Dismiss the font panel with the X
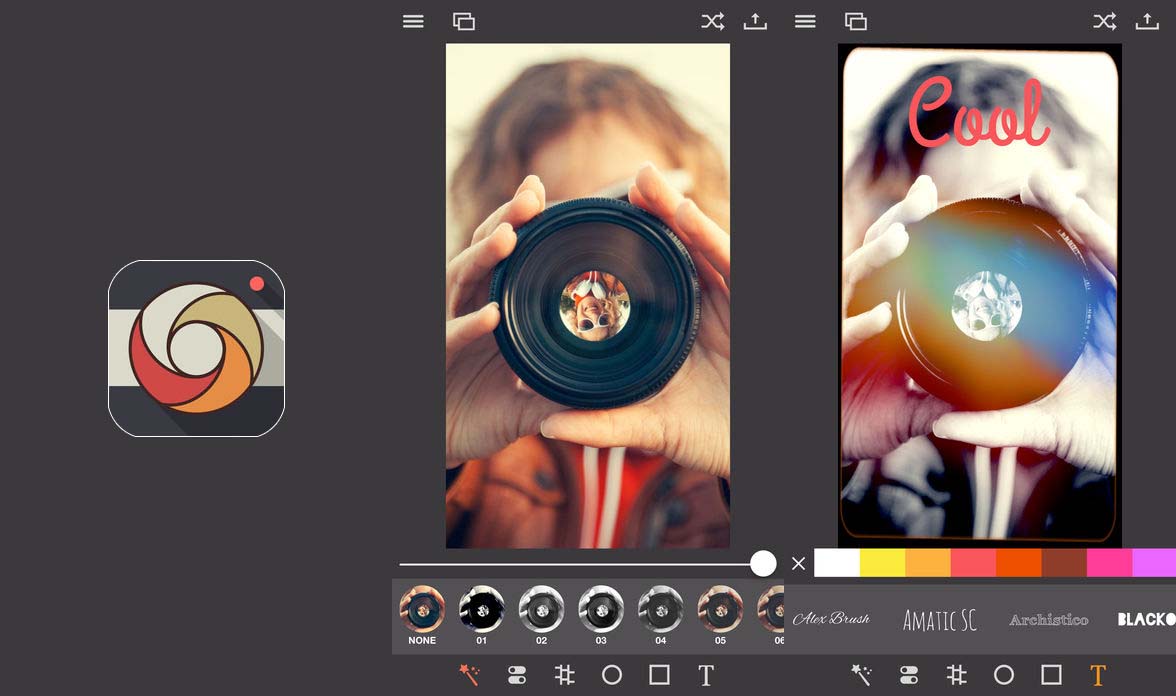 [x=797, y=563]
